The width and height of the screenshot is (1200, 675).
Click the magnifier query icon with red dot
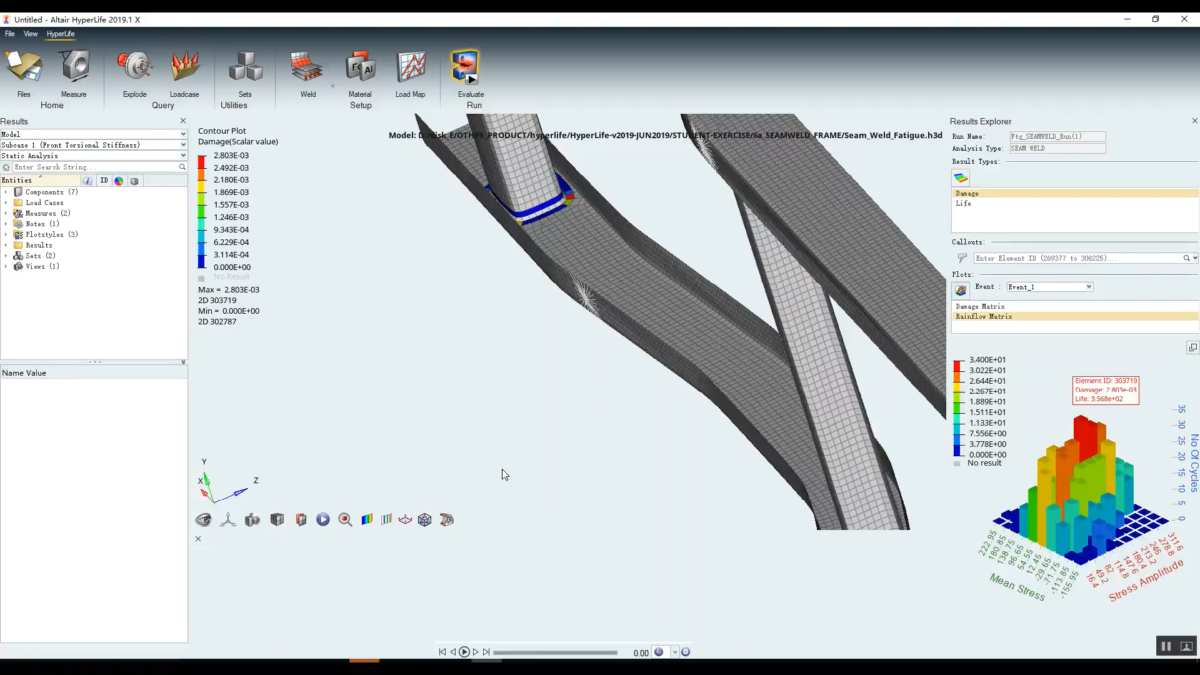(345, 520)
